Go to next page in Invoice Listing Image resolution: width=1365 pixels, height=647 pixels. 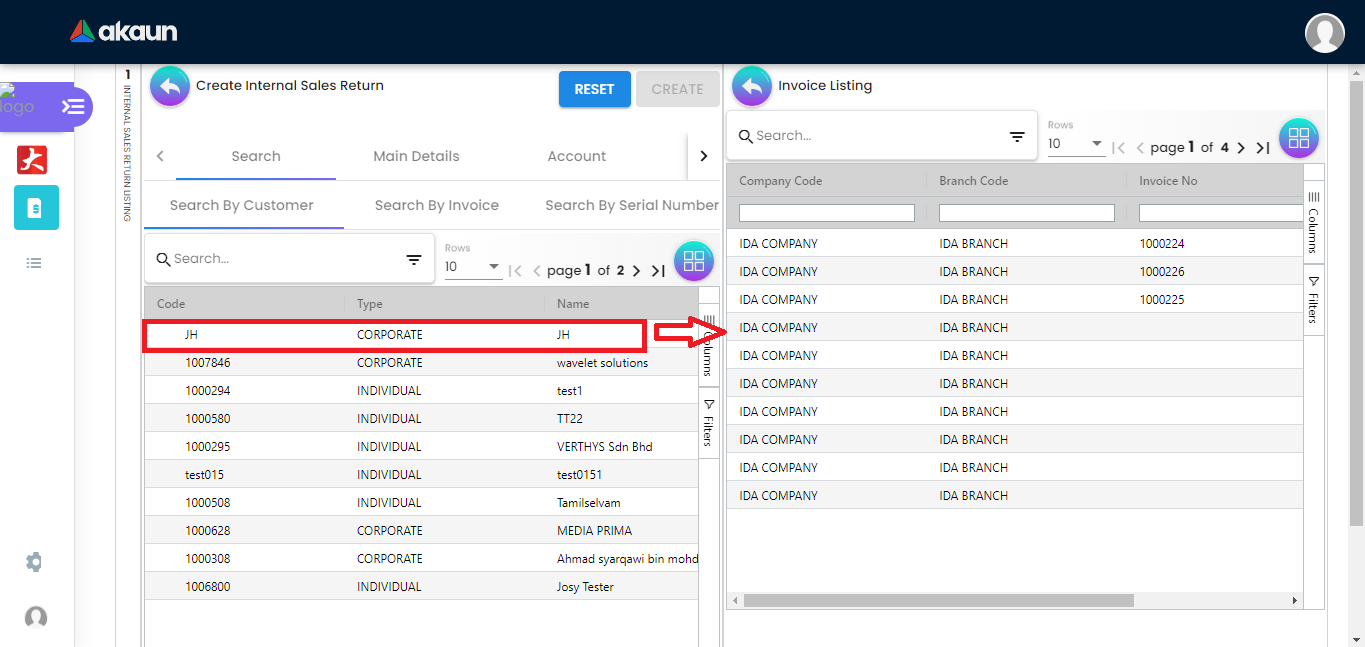1241,148
